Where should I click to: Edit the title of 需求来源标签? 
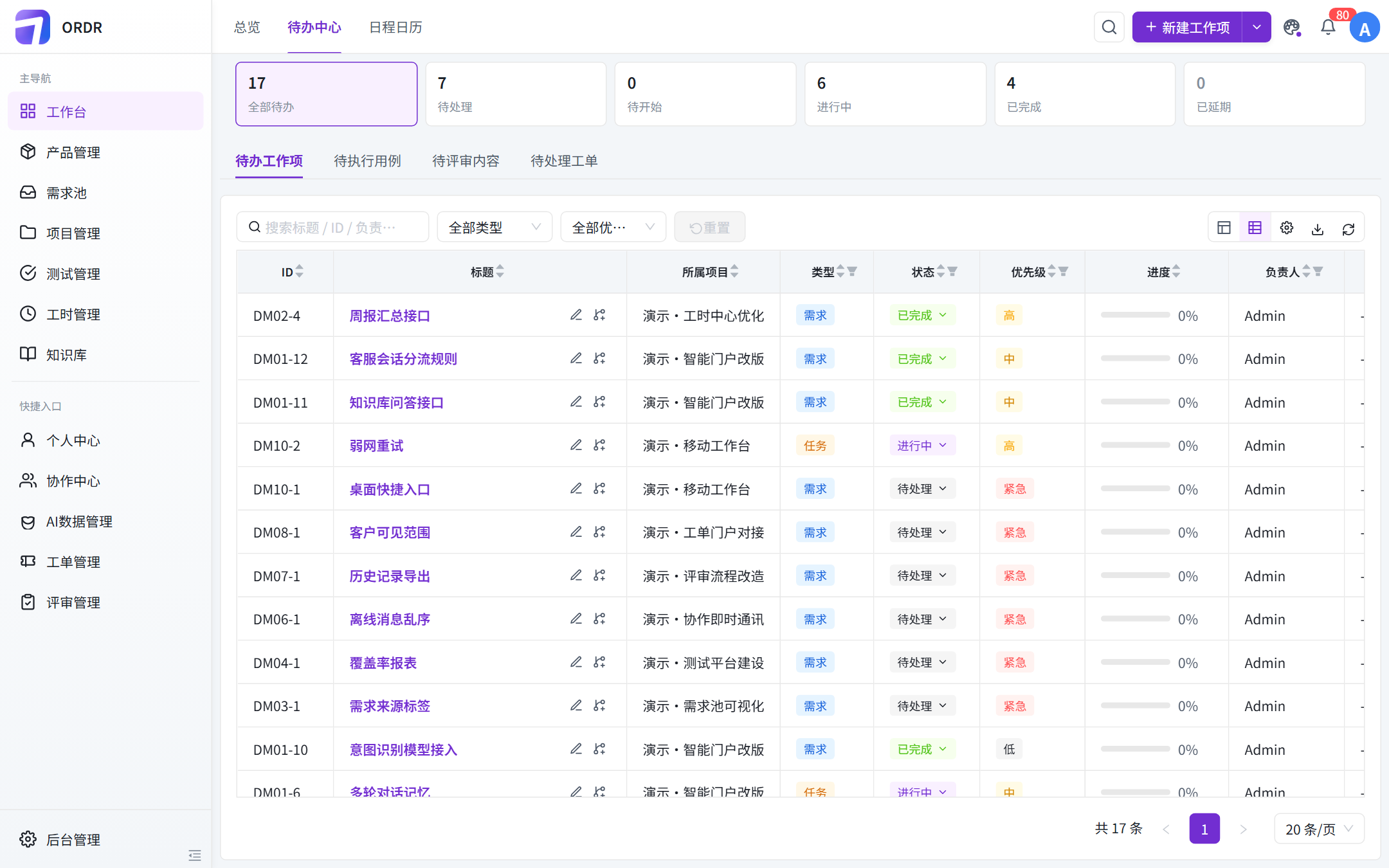(x=576, y=705)
